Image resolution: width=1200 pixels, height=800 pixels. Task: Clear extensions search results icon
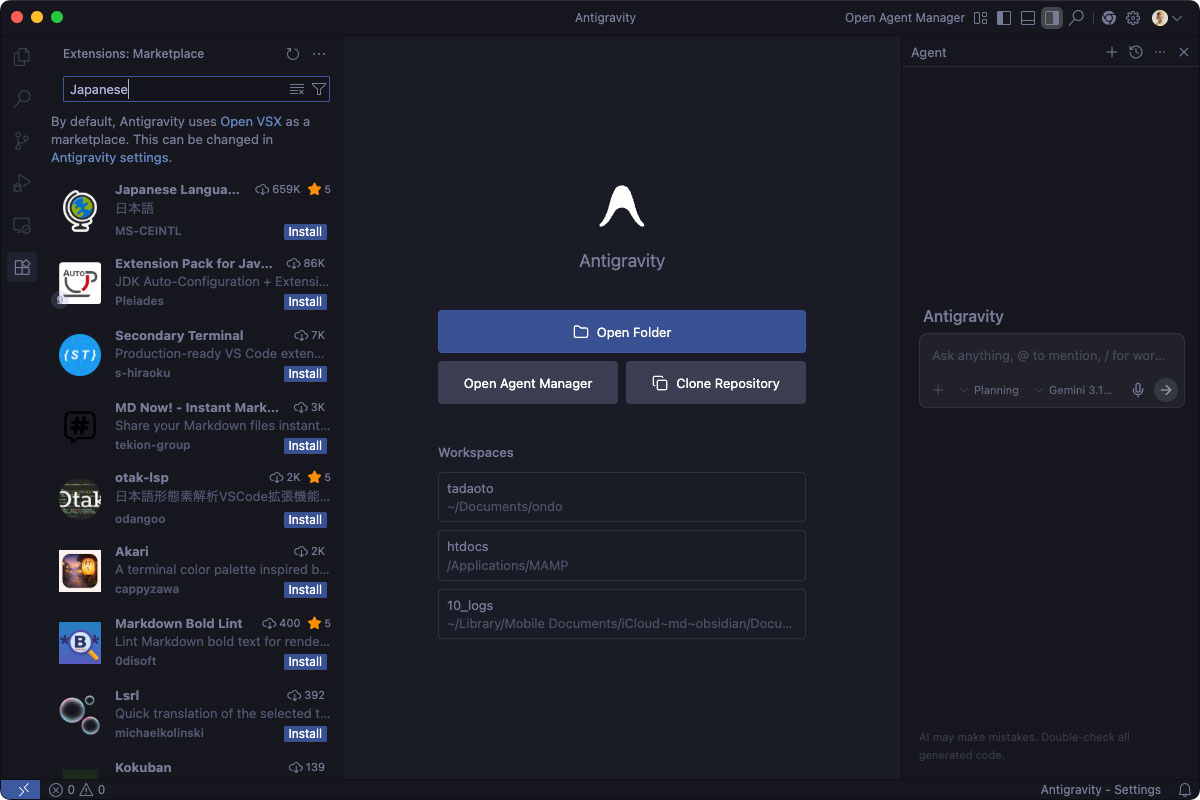(x=297, y=89)
